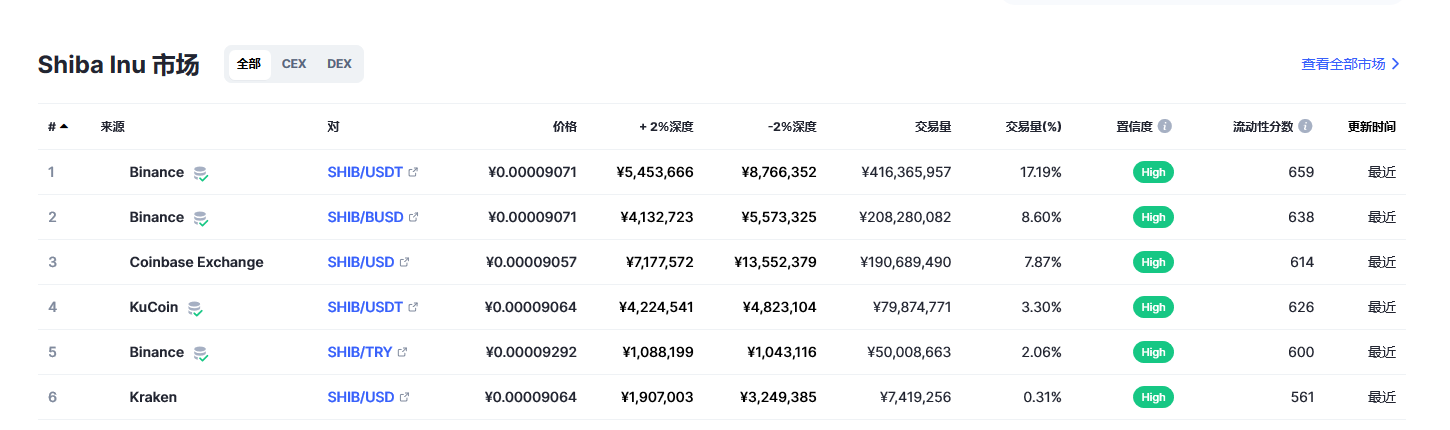Click High badge in Binance SHIB/USDT row
The height and width of the screenshot is (430, 1450).
(x=1153, y=172)
